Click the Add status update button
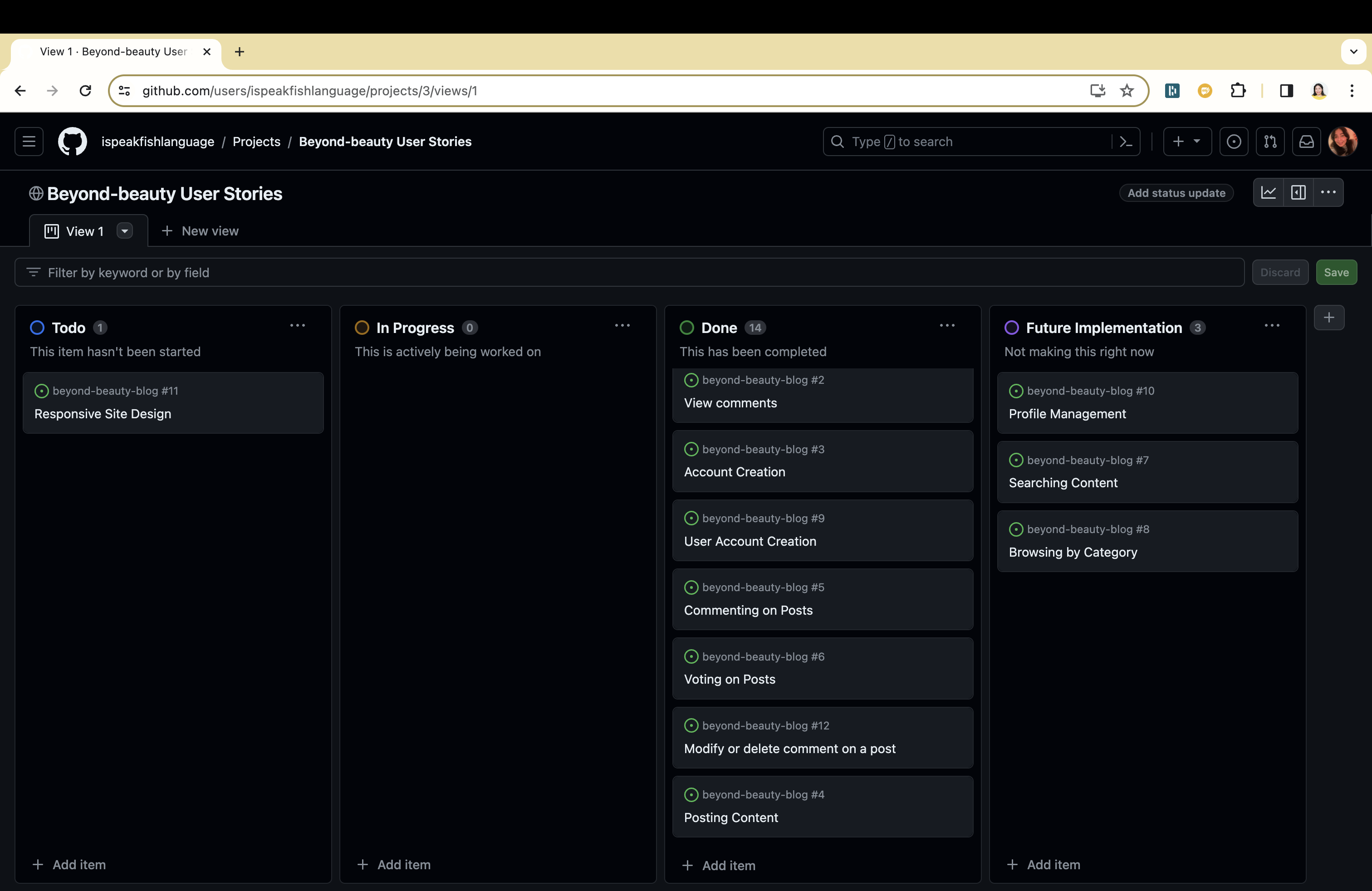Viewport: 1372px width, 891px height. [x=1176, y=193]
